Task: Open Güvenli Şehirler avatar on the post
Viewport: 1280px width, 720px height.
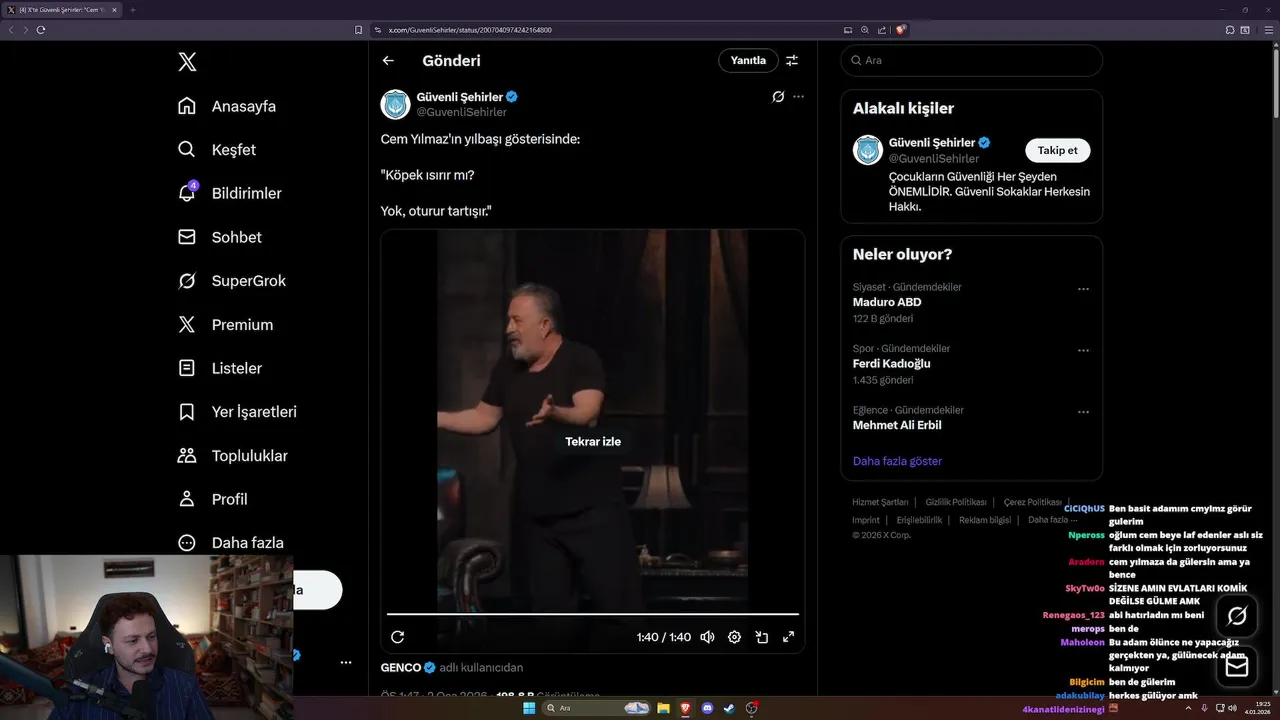Action: click(x=396, y=104)
